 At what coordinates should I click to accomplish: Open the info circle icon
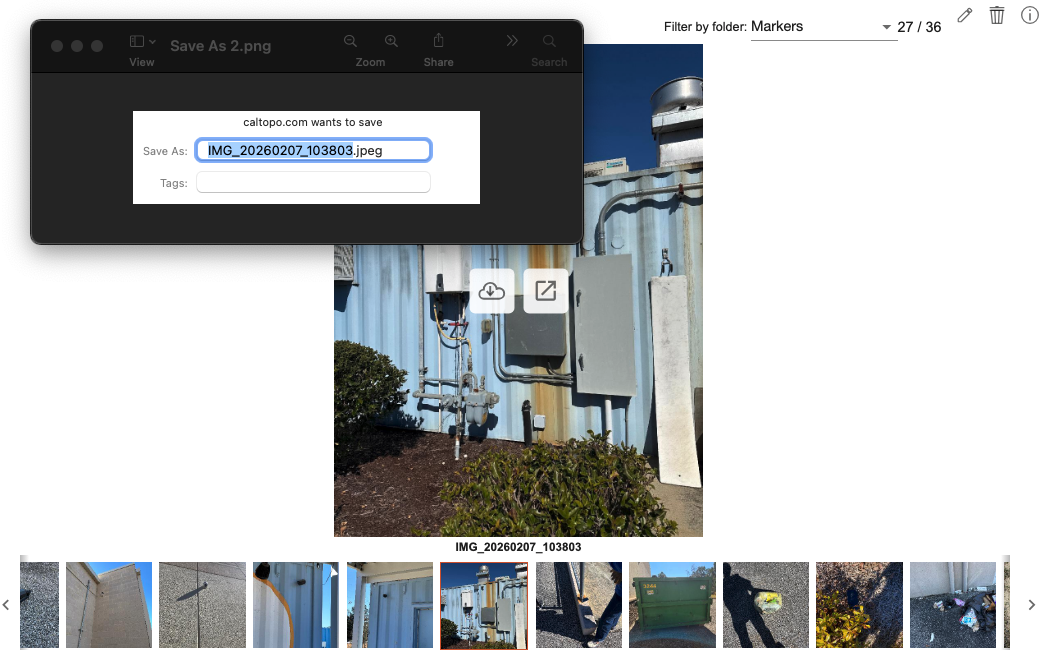pyautogui.click(x=1029, y=15)
